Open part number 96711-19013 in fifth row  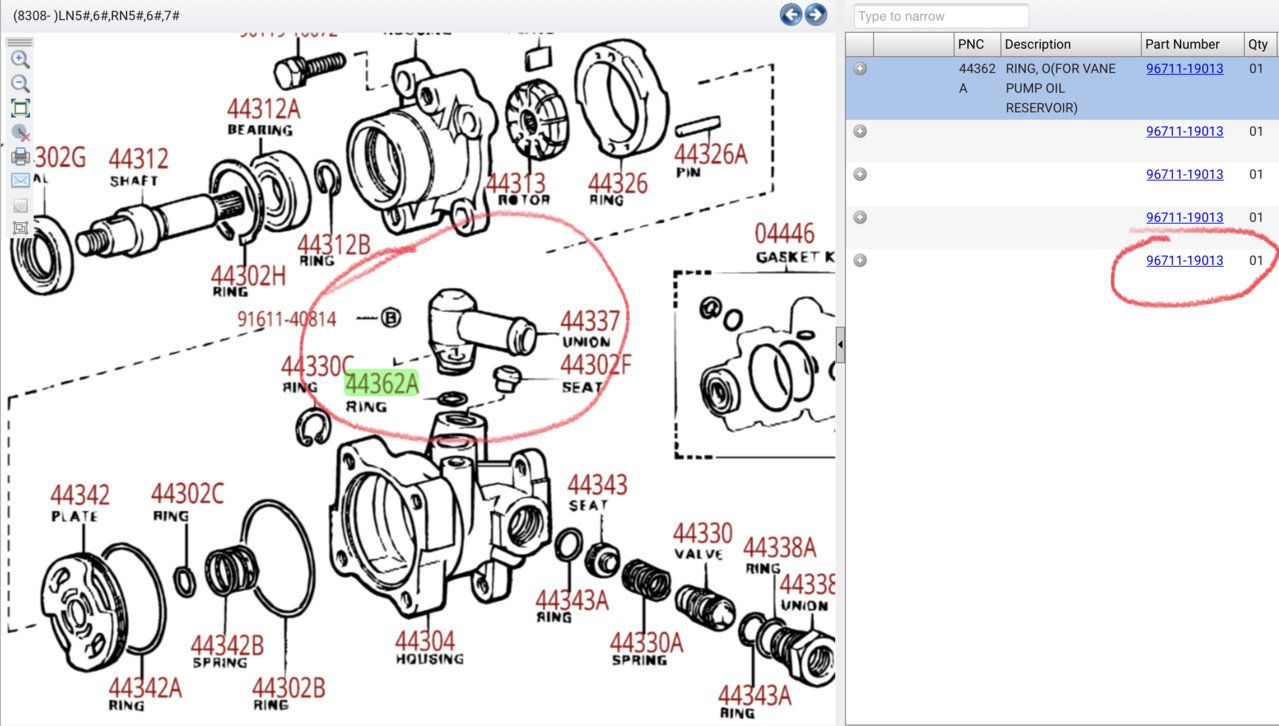1184,260
